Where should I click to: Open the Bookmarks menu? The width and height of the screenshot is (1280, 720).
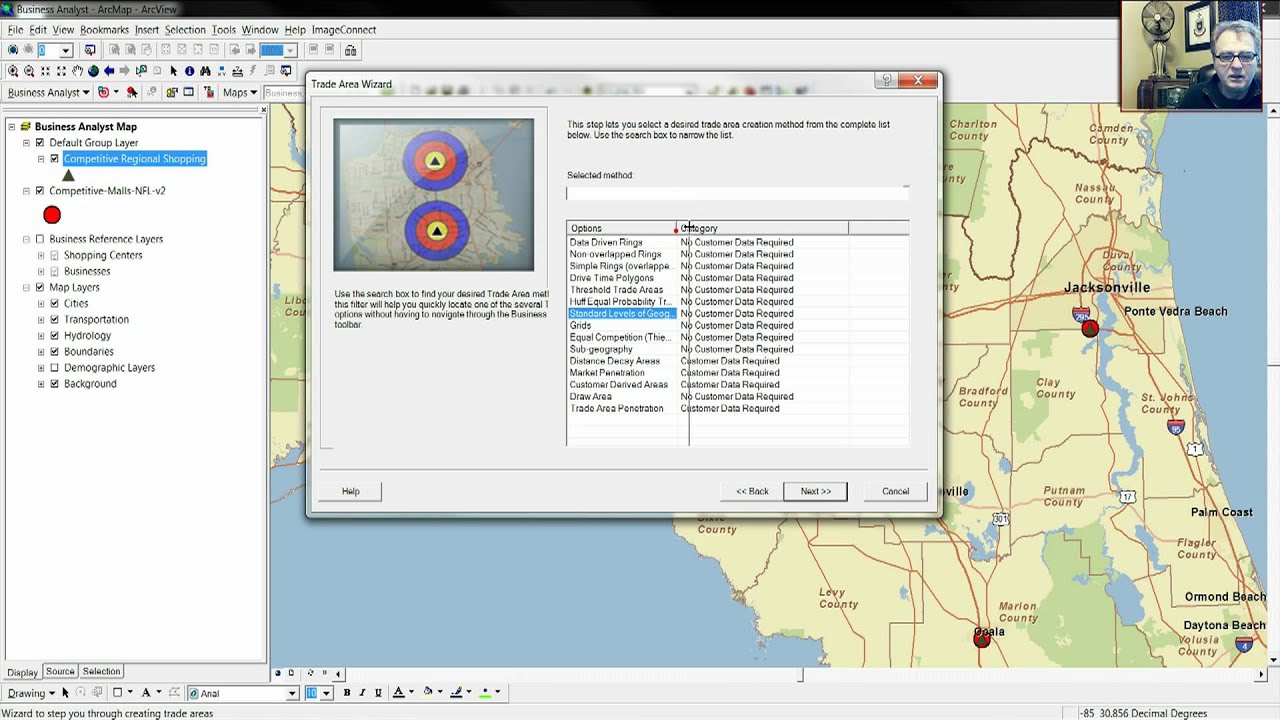coord(104,30)
